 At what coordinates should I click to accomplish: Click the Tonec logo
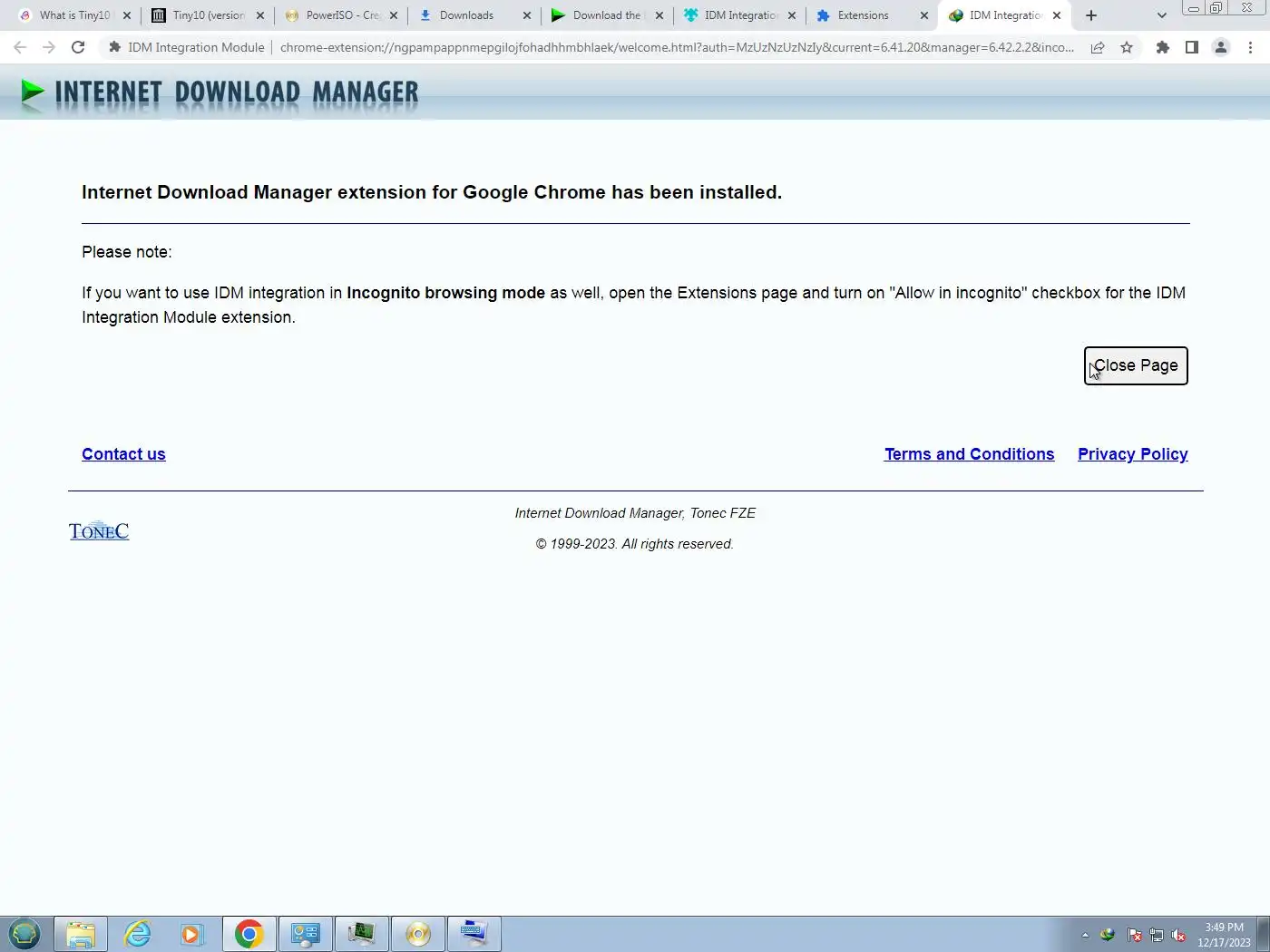(x=99, y=531)
